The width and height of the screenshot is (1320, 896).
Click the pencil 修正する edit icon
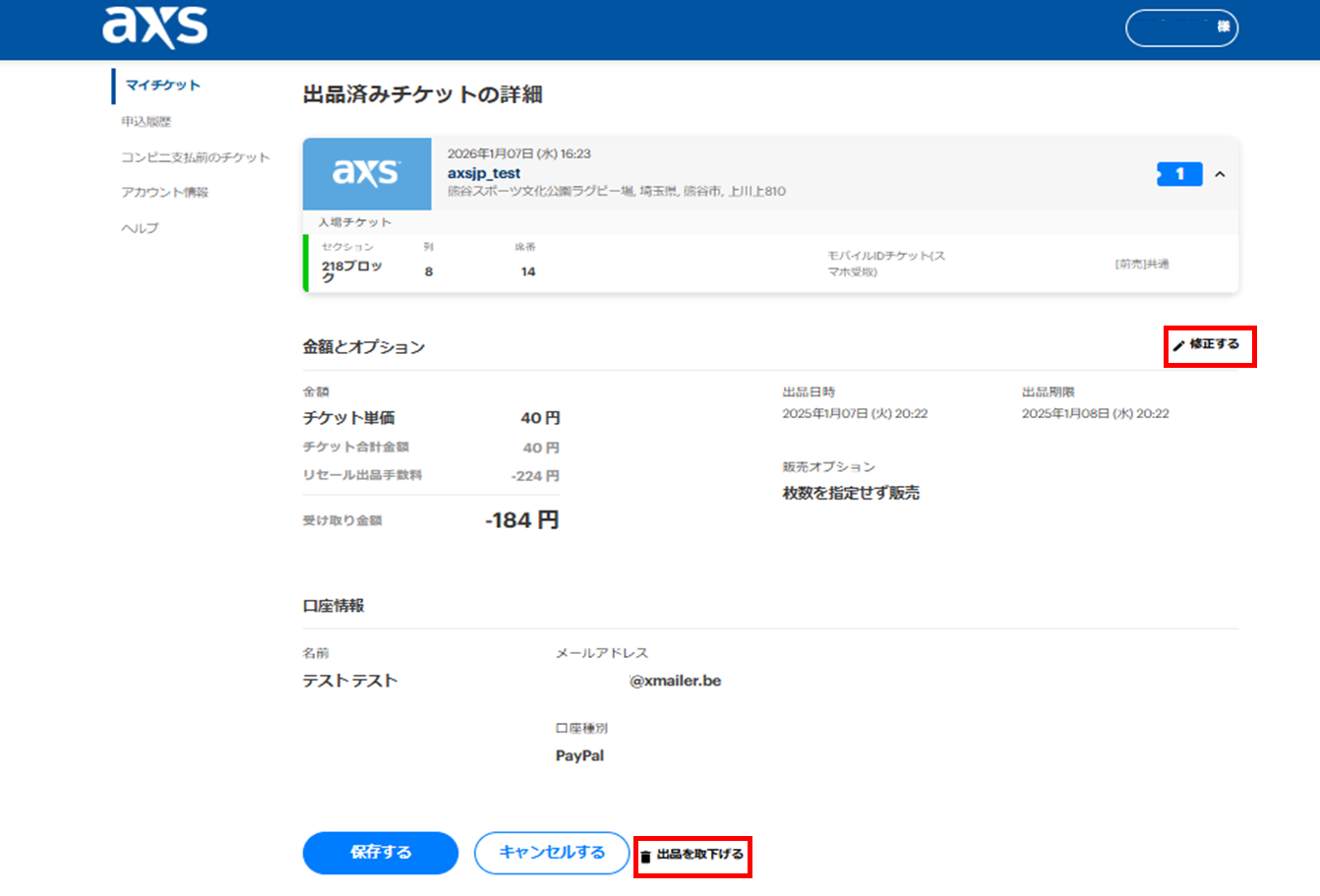[x=1179, y=345]
